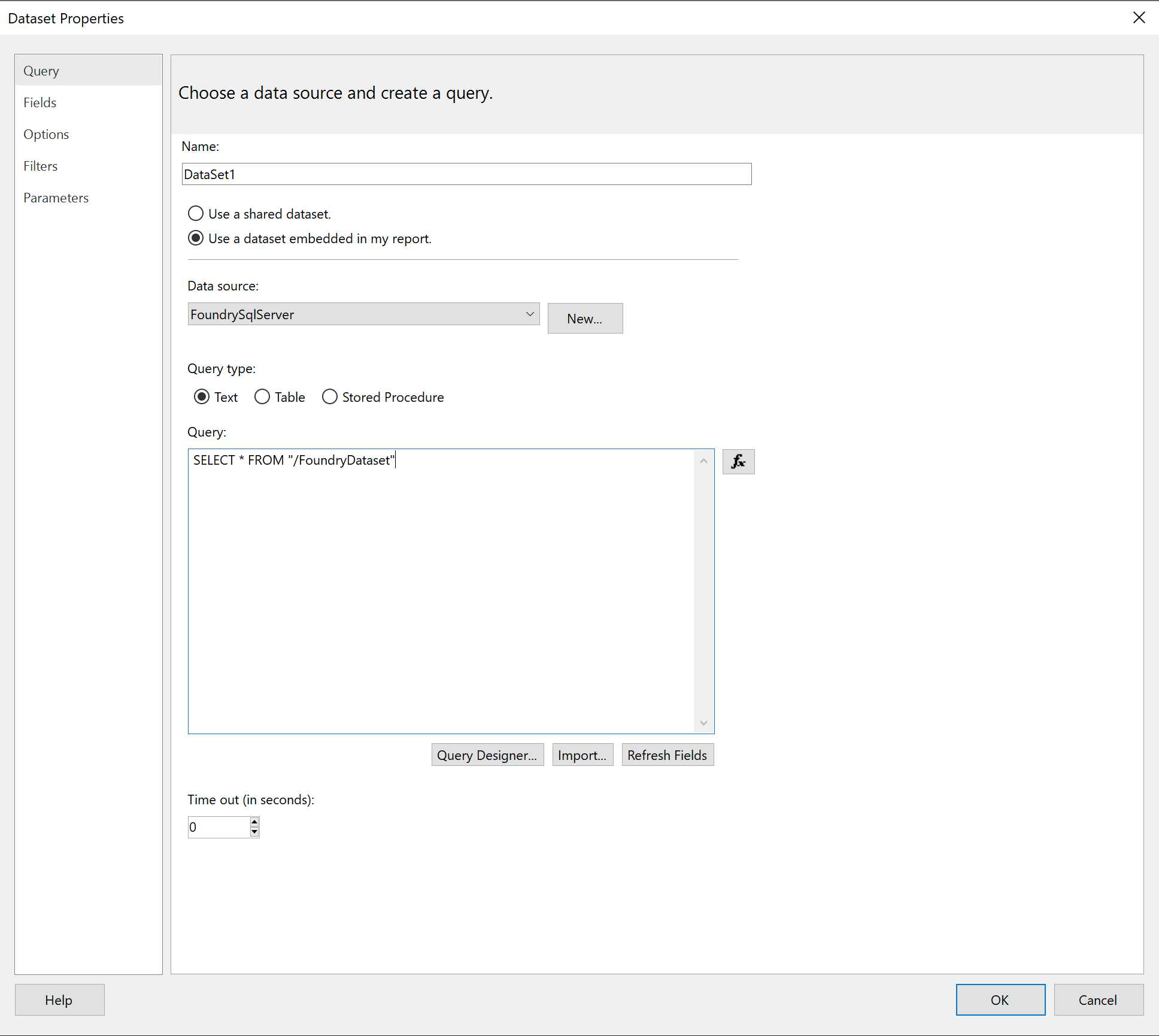
Task: Select the Text query type radio
Action: point(196,397)
